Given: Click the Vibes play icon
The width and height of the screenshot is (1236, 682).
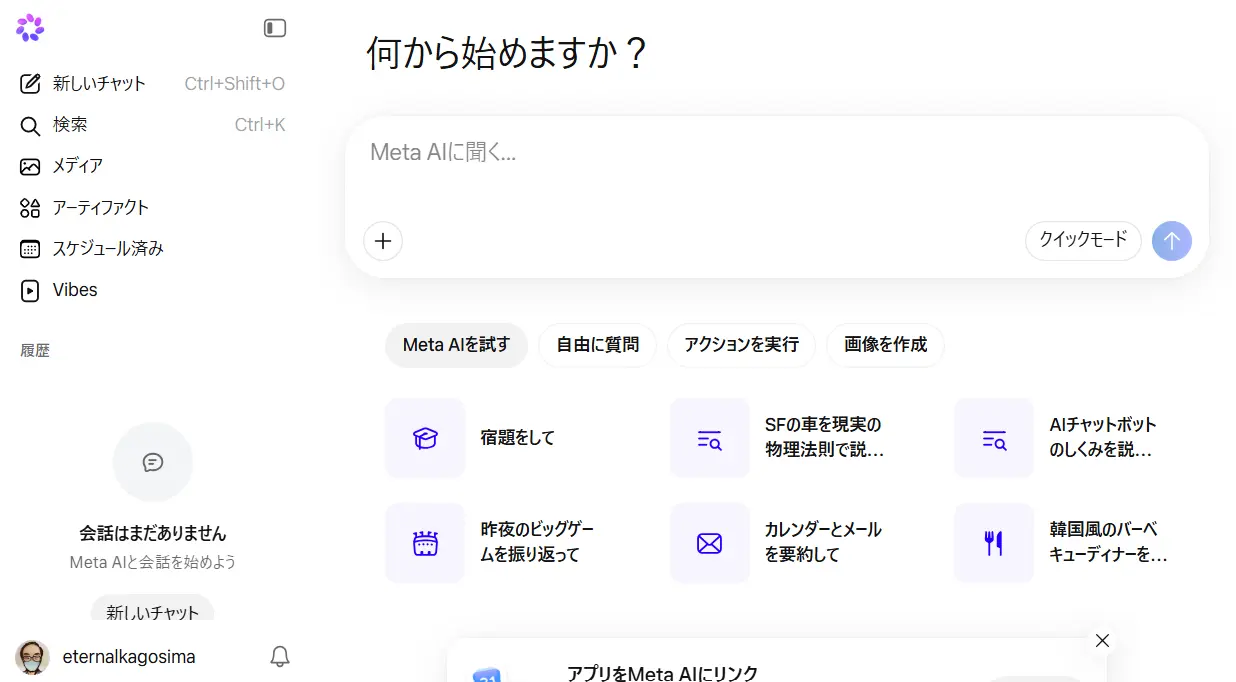Looking at the screenshot, I should click(x=30, y=290).
